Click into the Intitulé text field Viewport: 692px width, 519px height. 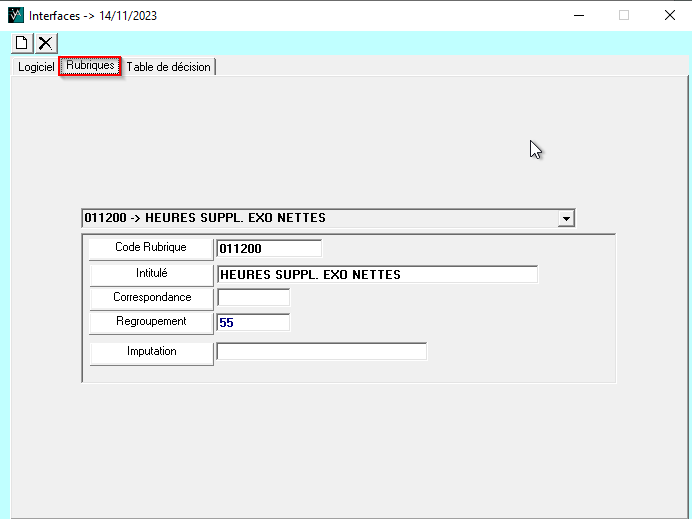click(x=377, y=274)
